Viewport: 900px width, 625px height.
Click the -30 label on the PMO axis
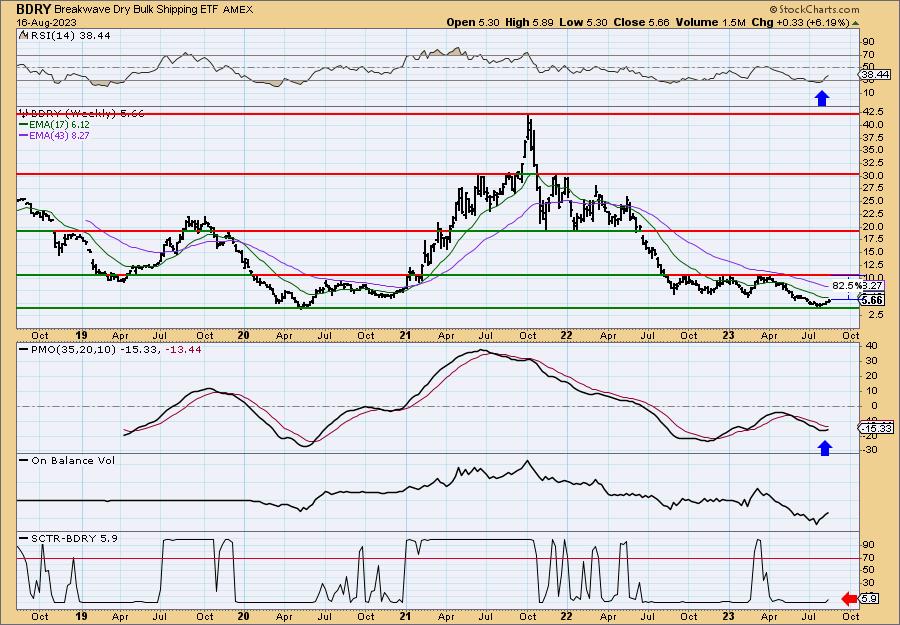tap(870, 450)
